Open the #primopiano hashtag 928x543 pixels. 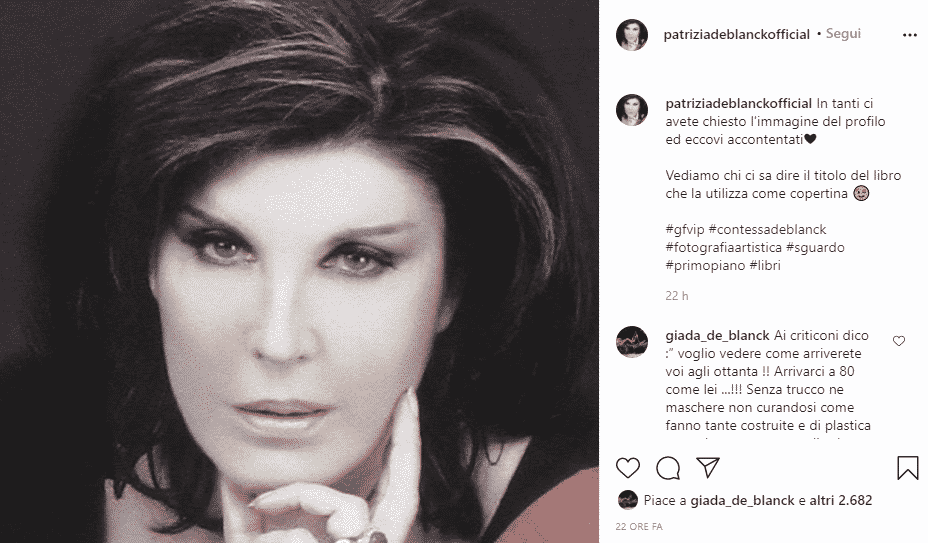coord(705,265)
